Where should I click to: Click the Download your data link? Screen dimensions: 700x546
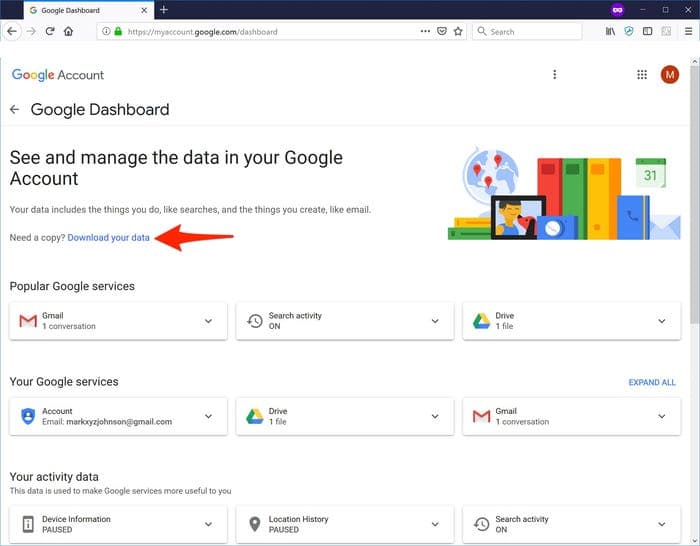pyautogui.click(x=108, y=238)
